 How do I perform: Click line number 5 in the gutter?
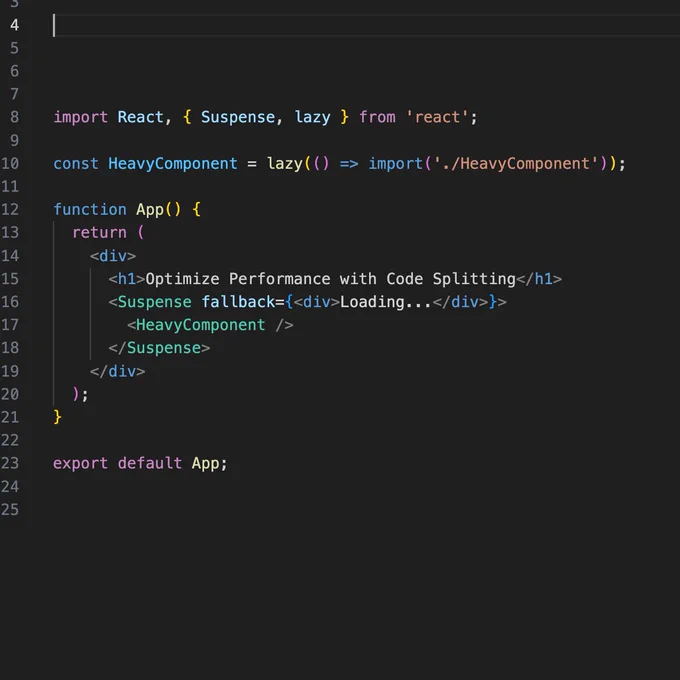pyautogui.click(x=14, y=48)
